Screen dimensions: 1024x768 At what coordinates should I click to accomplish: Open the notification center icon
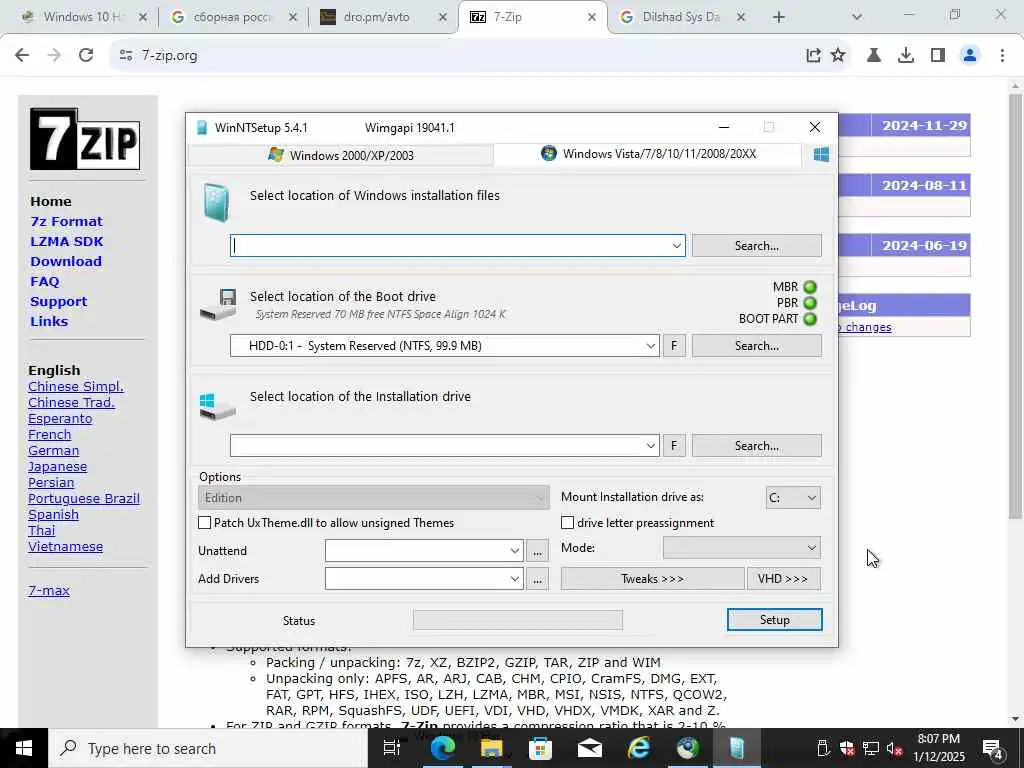coord(993,748)
